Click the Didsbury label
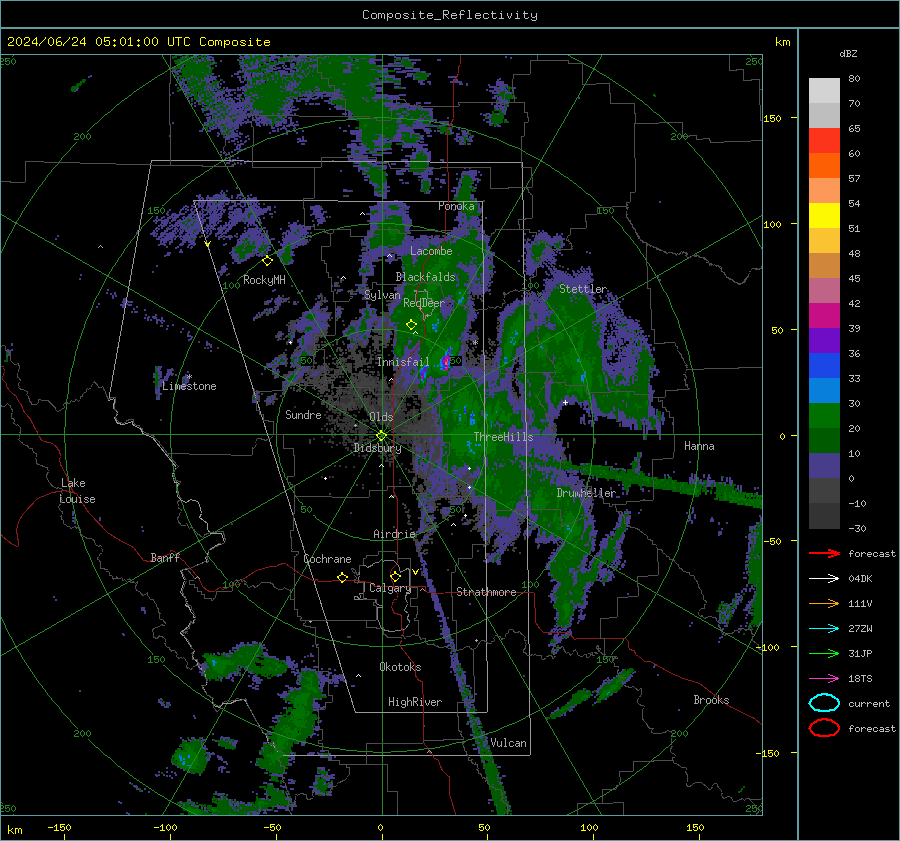 377,448
